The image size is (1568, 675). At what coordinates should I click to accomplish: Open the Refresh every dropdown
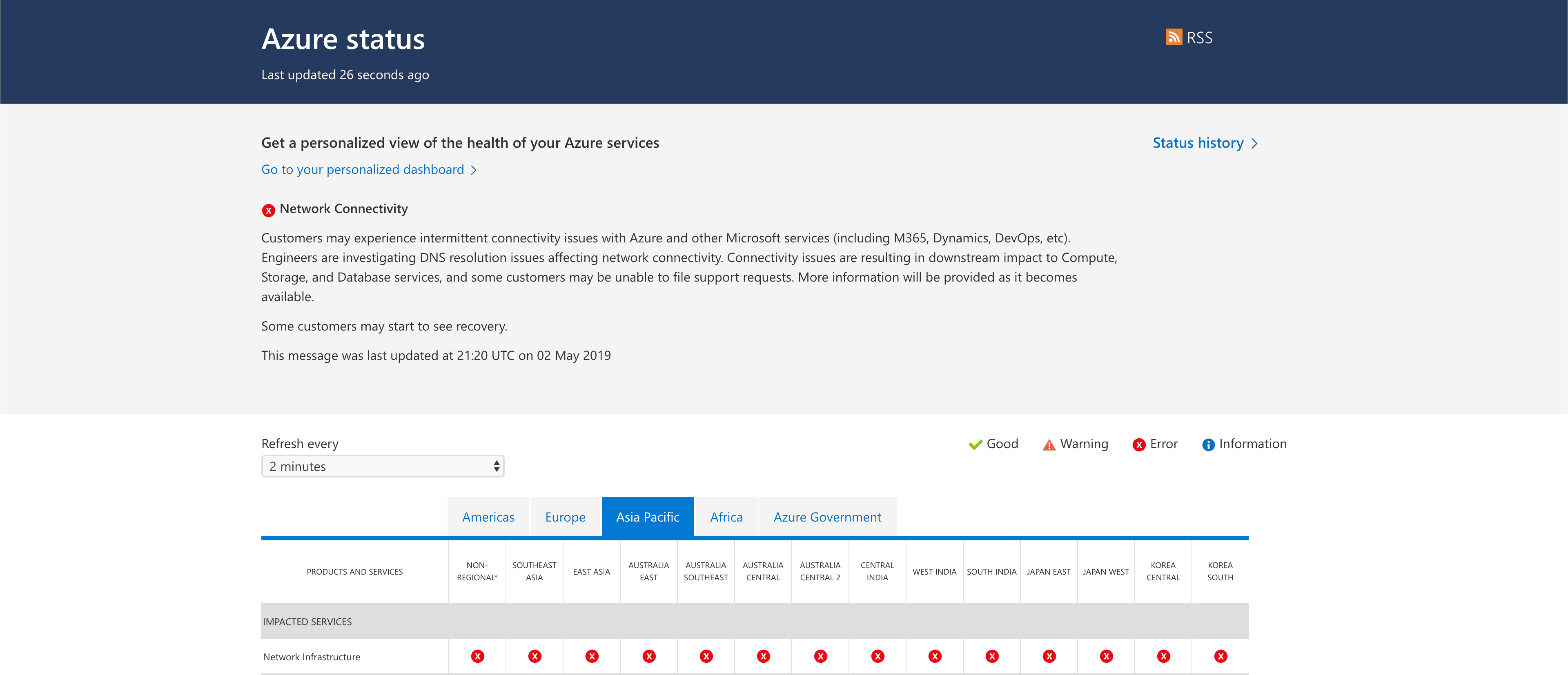point(382,466)
